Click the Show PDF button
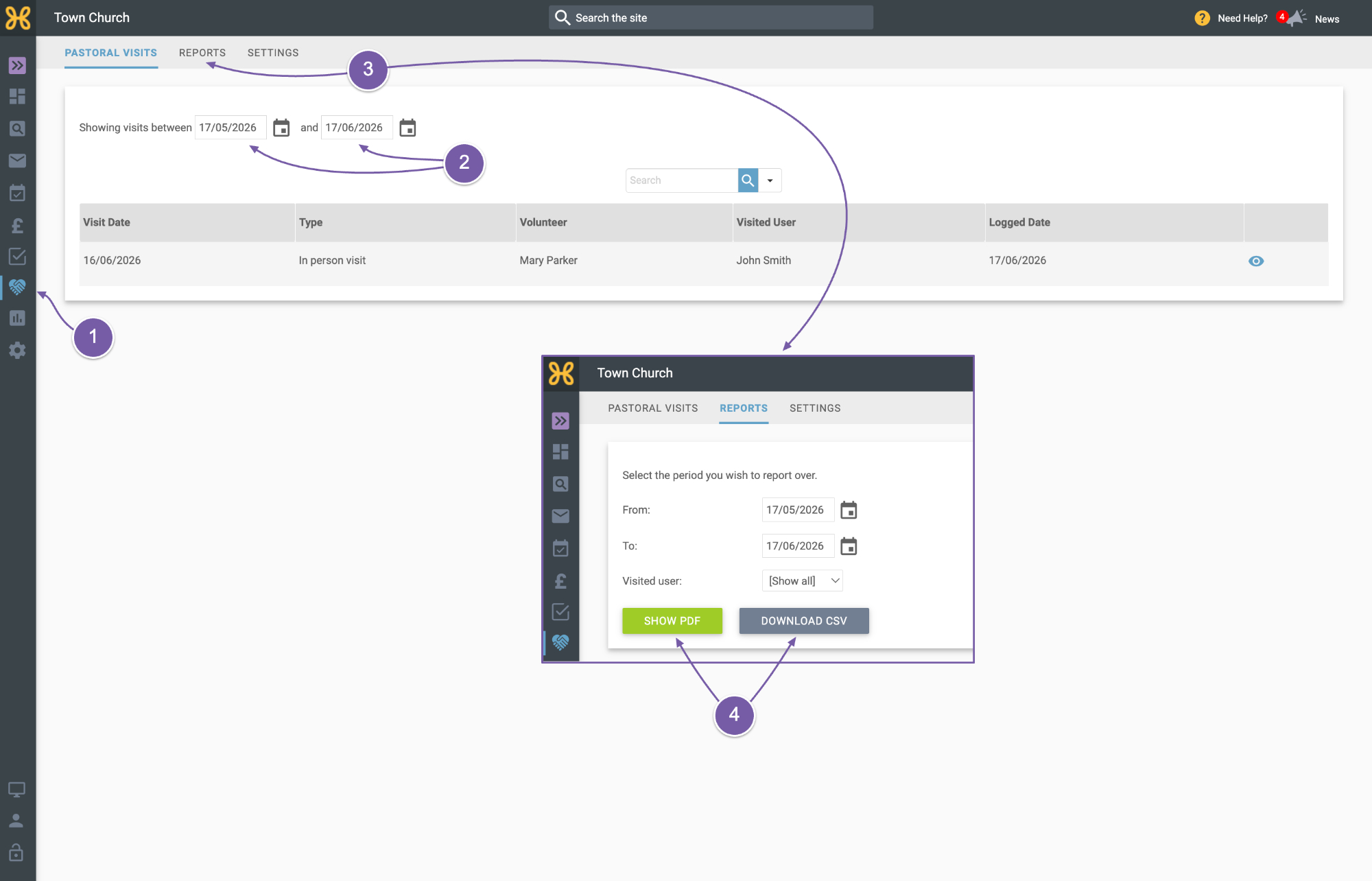 click(x=672, y=621)
